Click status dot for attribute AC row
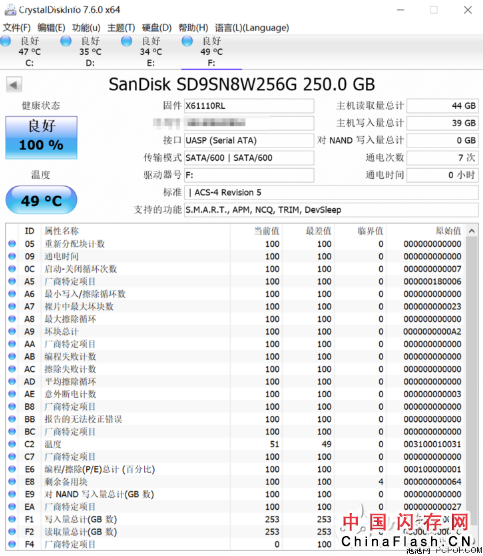Screen dimensions: 483x556 coord(12,369)
